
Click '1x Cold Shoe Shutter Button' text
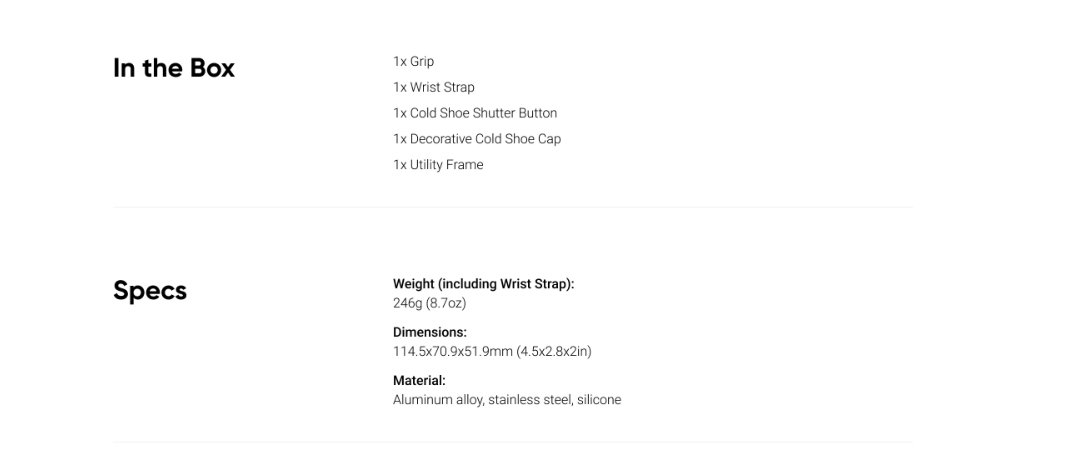tap(475, 113)
